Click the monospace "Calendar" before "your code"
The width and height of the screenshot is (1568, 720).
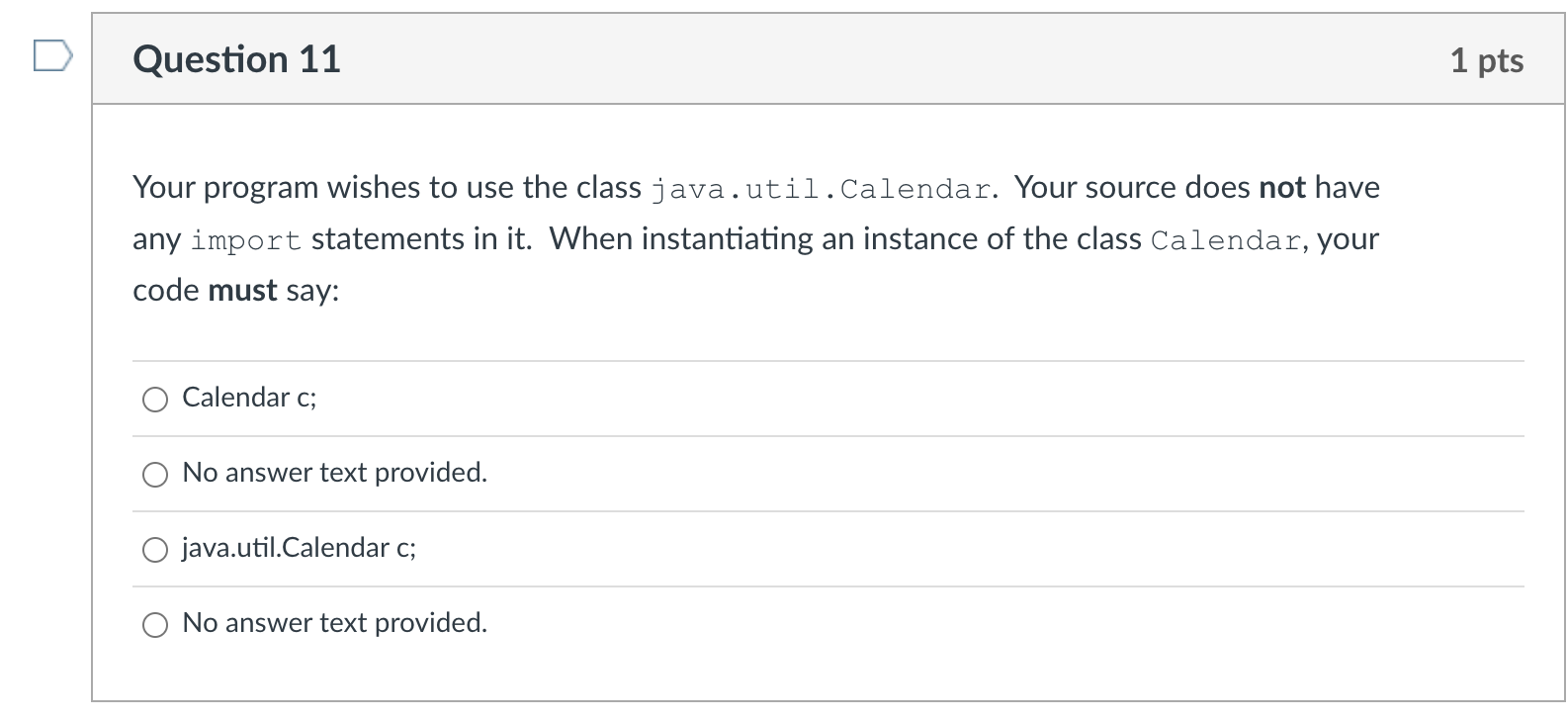click(1225, 240)
